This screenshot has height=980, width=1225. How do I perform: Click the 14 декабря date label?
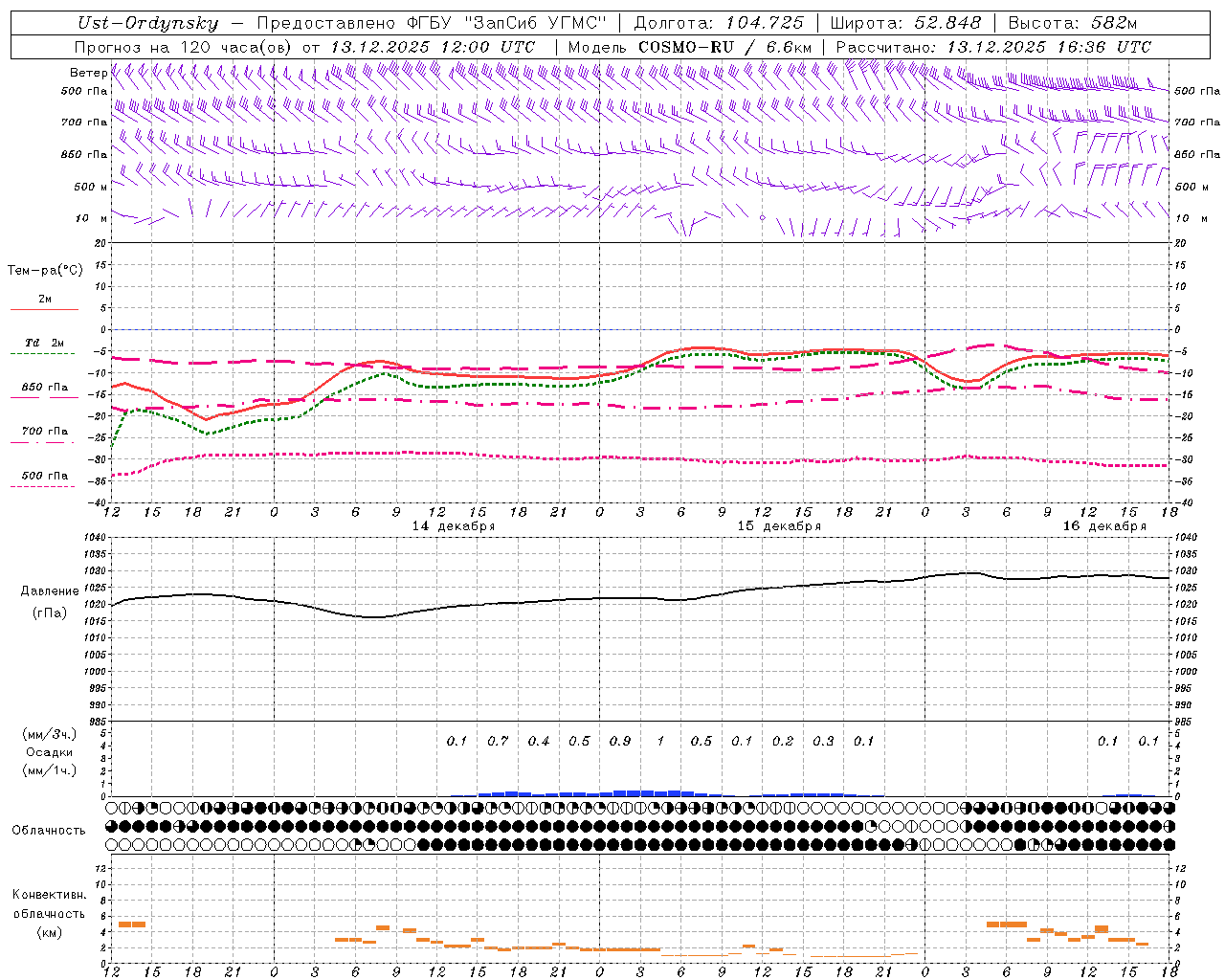454,526
